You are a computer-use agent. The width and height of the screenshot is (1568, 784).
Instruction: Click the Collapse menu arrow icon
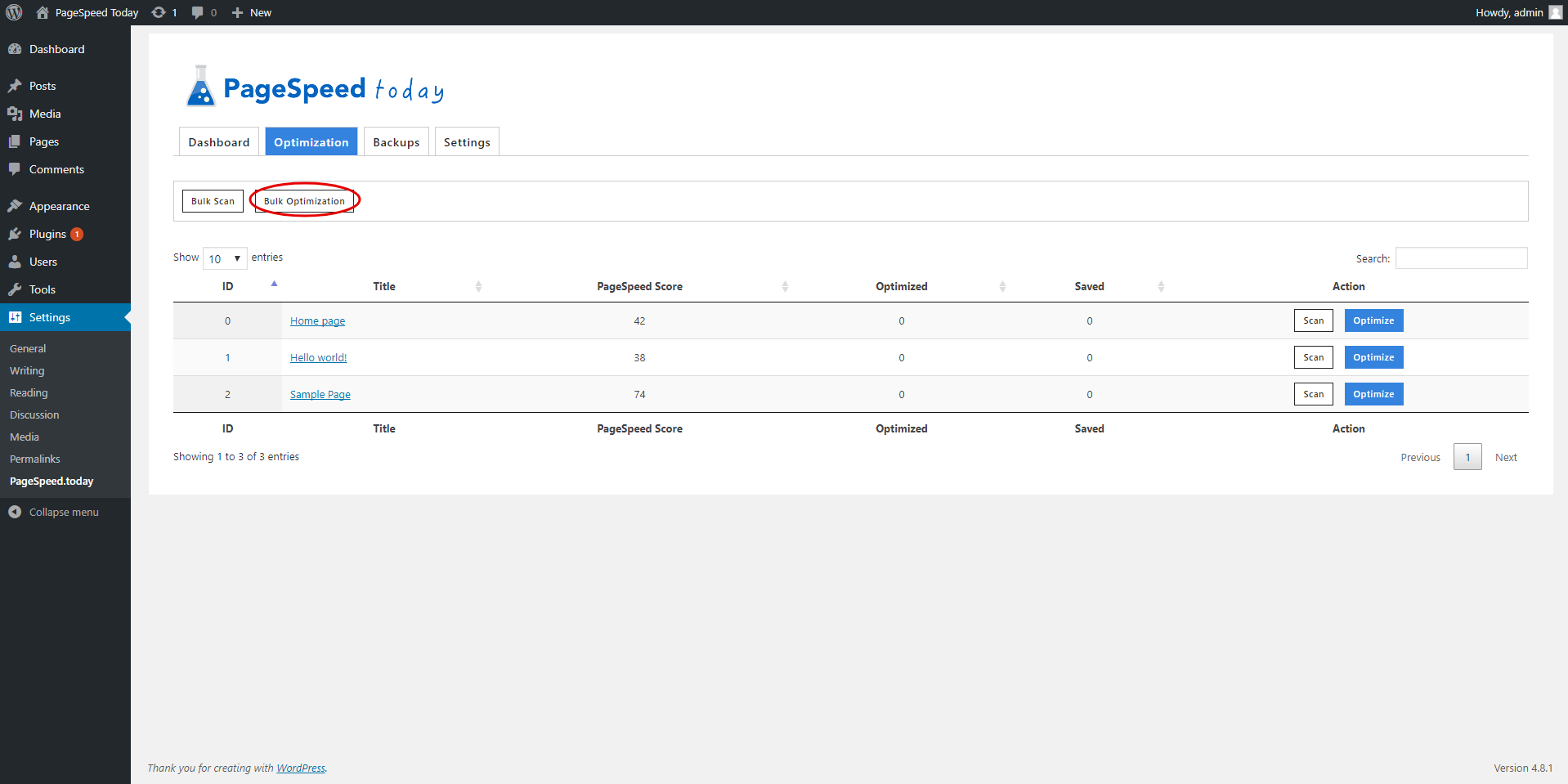[x=15, y=512]
